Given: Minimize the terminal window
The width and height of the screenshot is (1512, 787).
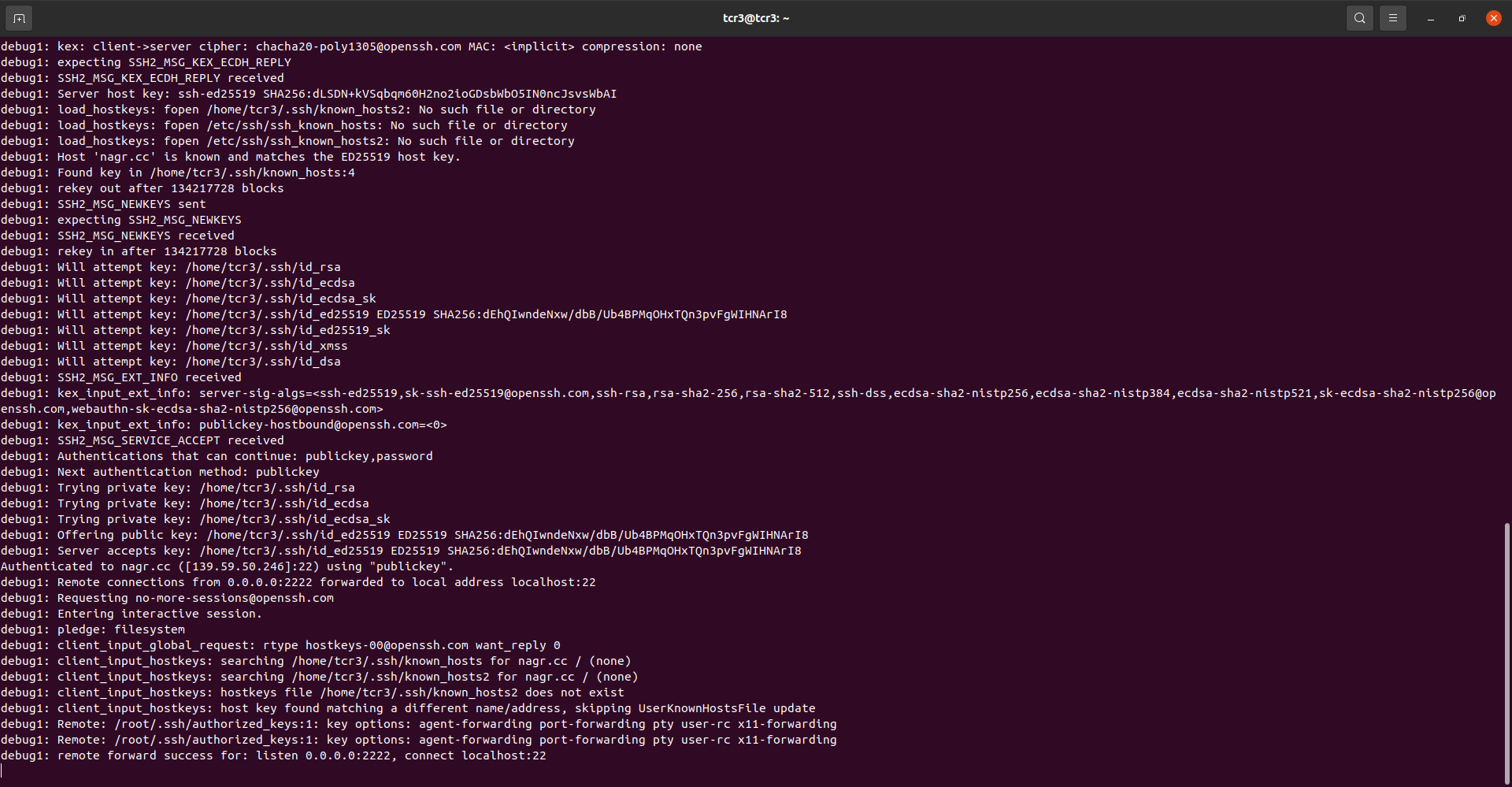Looking at the screenshot, I should 1429,17.
